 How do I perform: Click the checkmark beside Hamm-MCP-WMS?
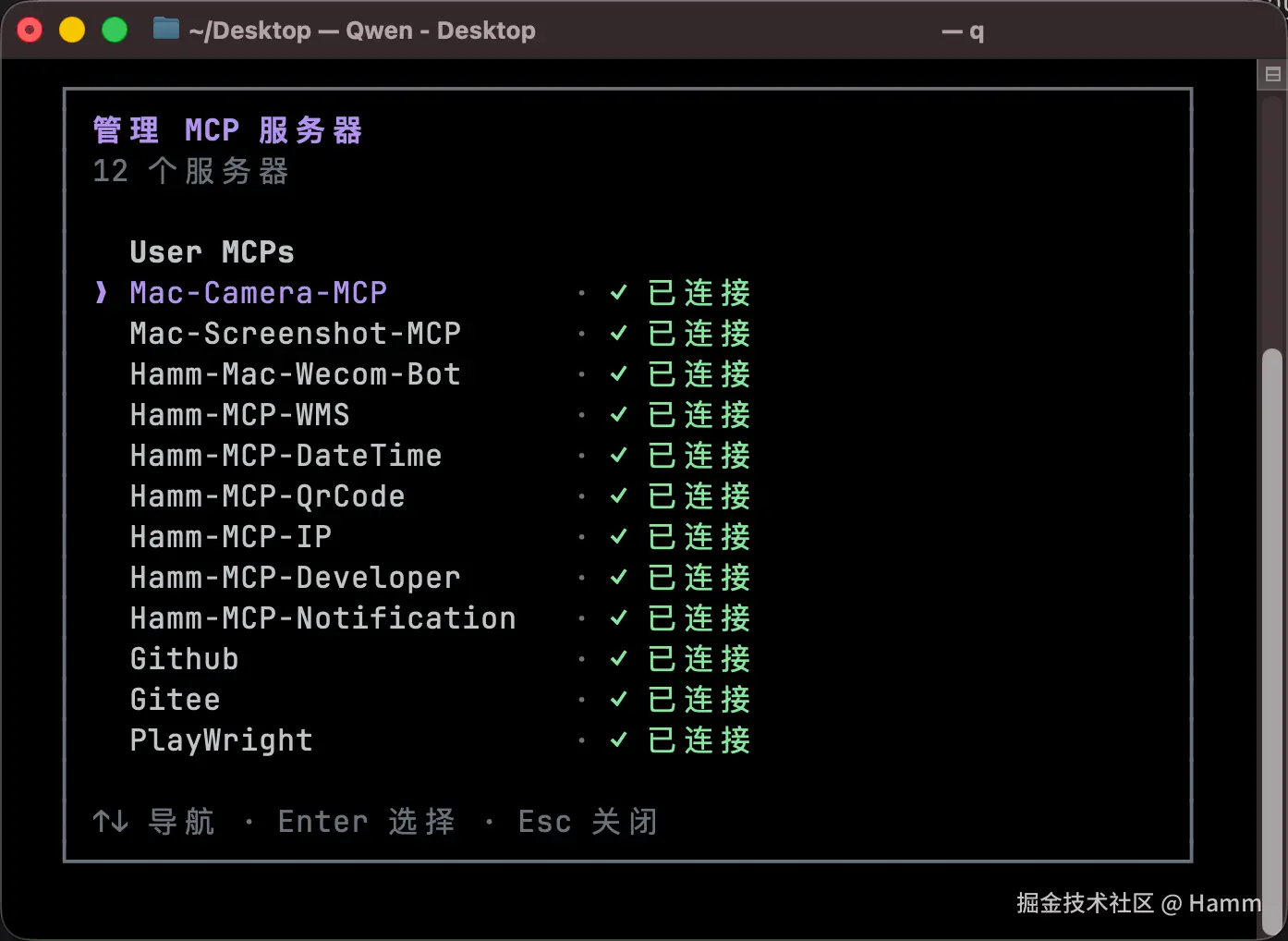(x=619, y=415)
